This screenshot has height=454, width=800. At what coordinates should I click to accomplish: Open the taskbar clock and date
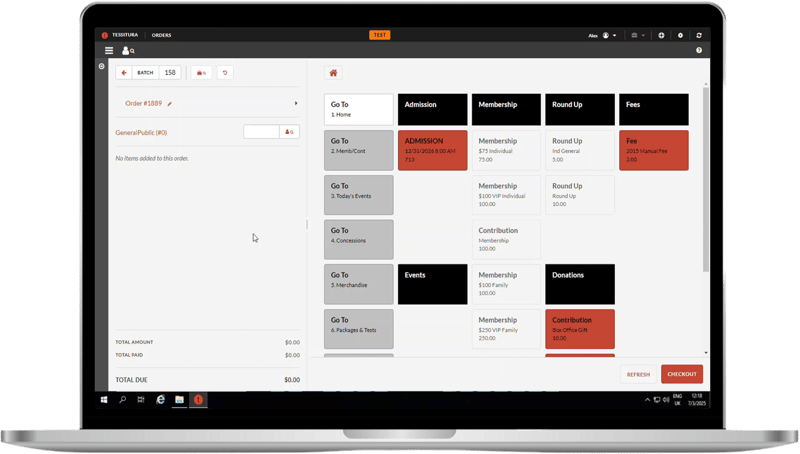pos(696,399)
